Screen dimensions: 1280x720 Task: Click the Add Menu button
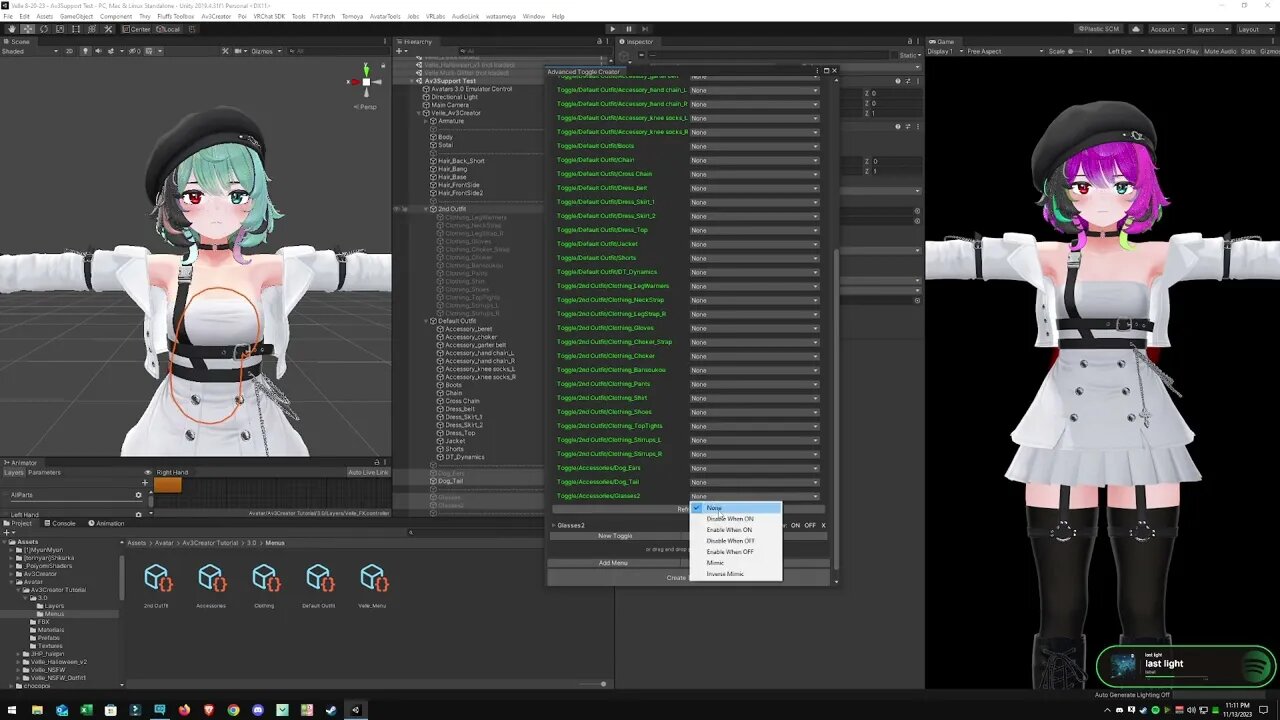click(613, 563)
